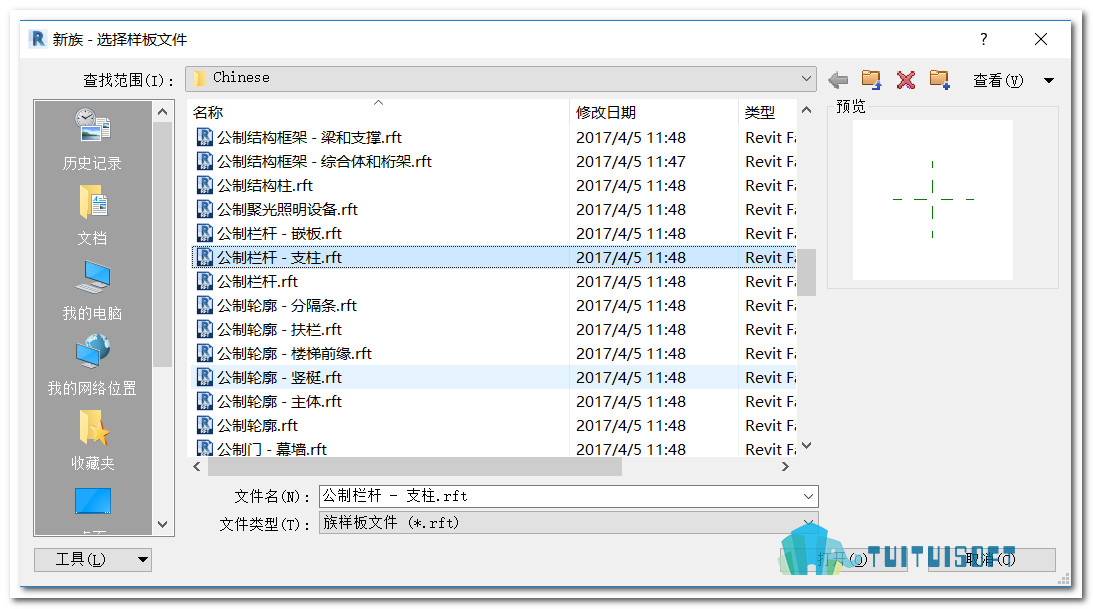
Task: Click in the 文件名 input field
Action: 560,496
